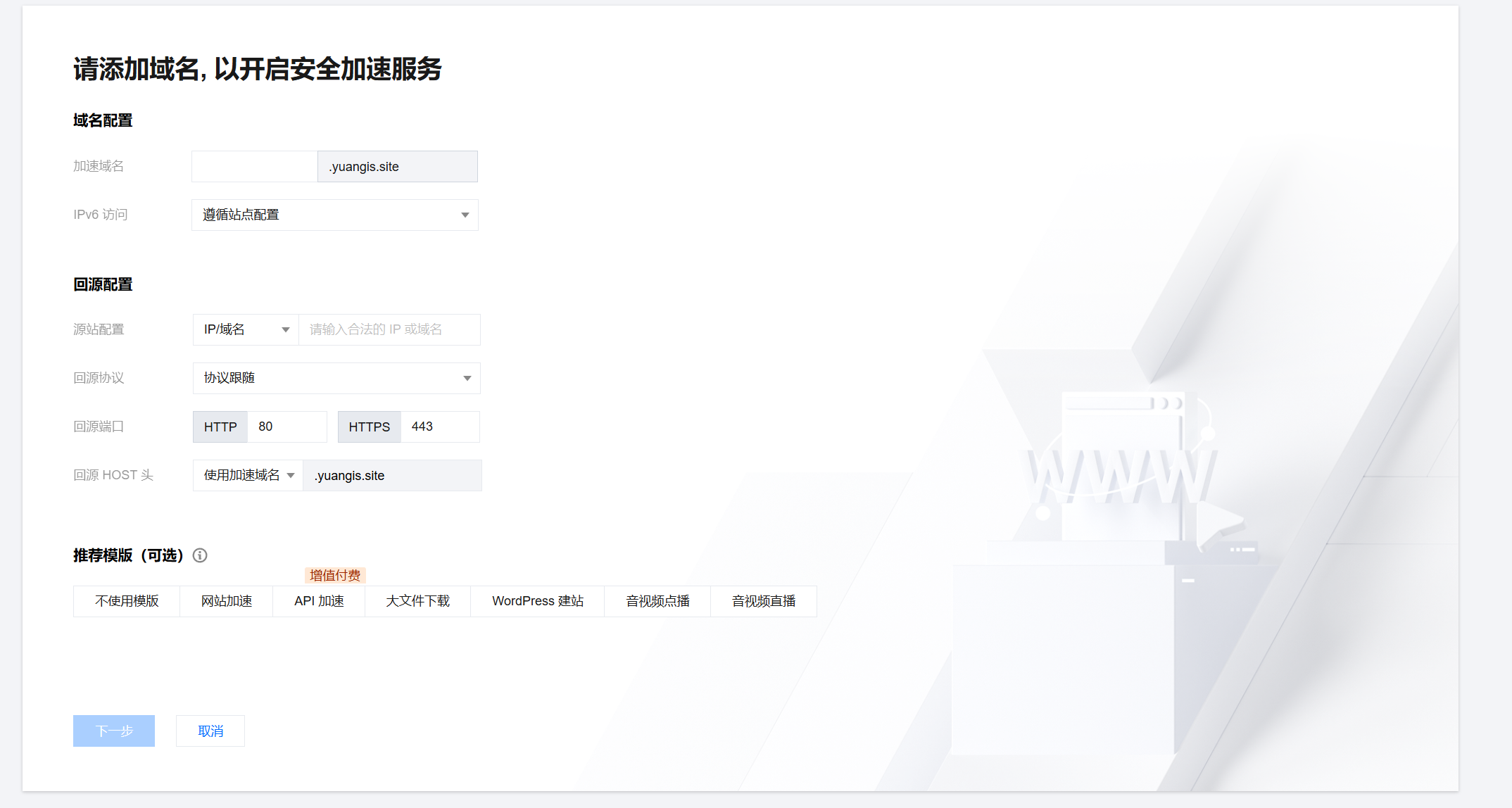Viewport: 1512px width, 808px height.
Task: Expand the IP/域名 origin type dropdown
Action: click(x=246, y=329)
